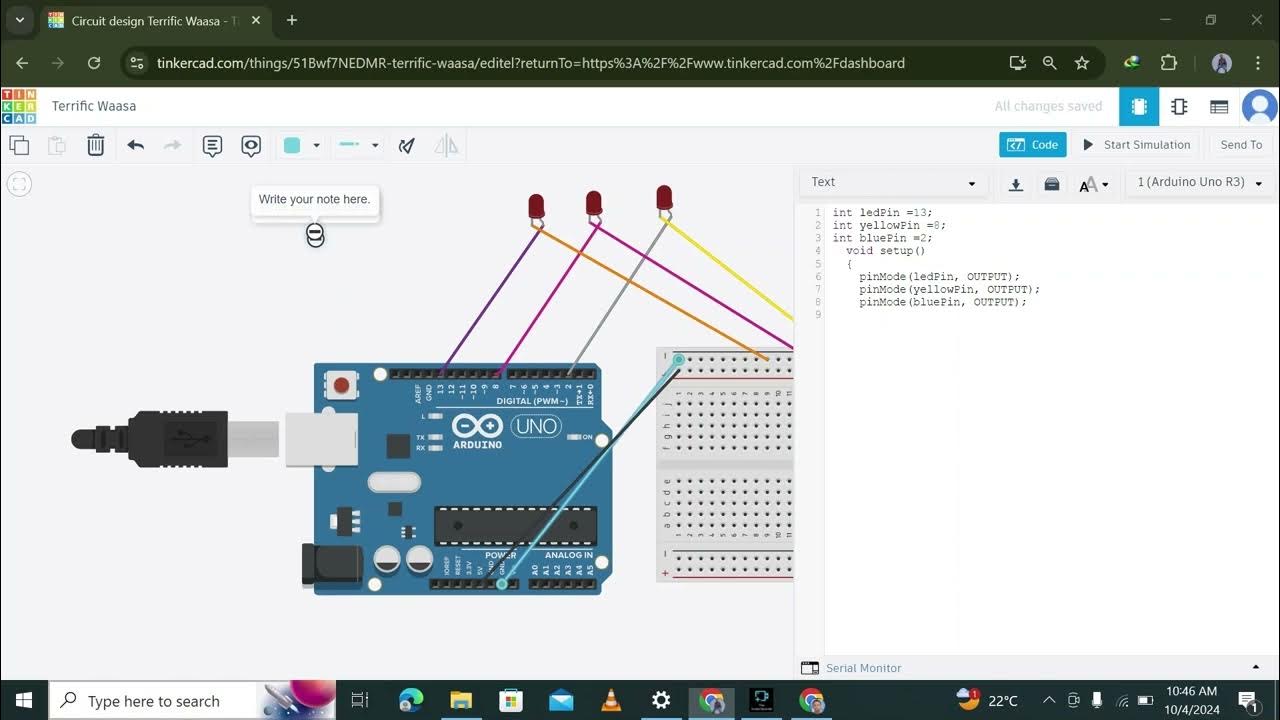This screenshot has height=720, width=1280.
Task: Click Start Simulation
Action: point(1137,145)
